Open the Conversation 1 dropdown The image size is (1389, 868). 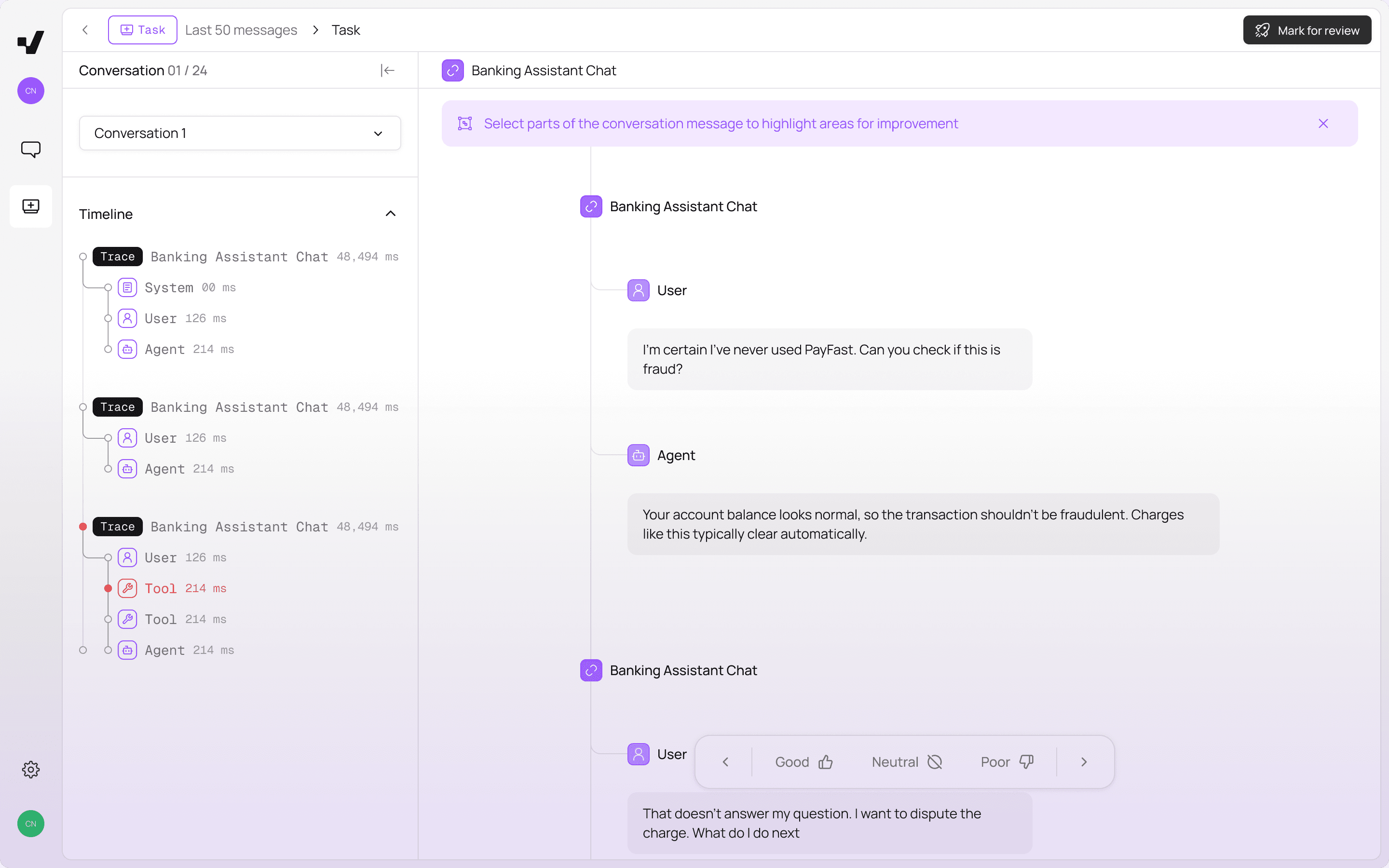[x=240, y=133]
